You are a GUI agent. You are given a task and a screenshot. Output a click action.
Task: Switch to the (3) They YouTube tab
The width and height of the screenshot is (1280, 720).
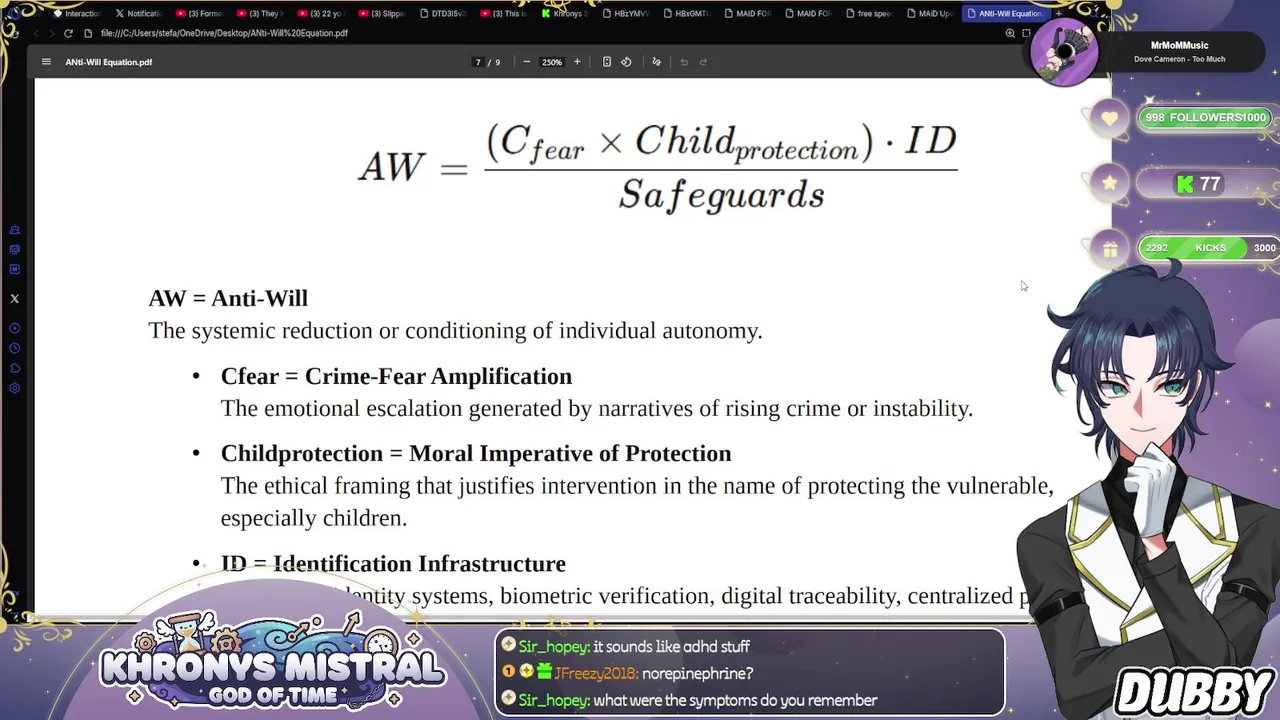260,13
